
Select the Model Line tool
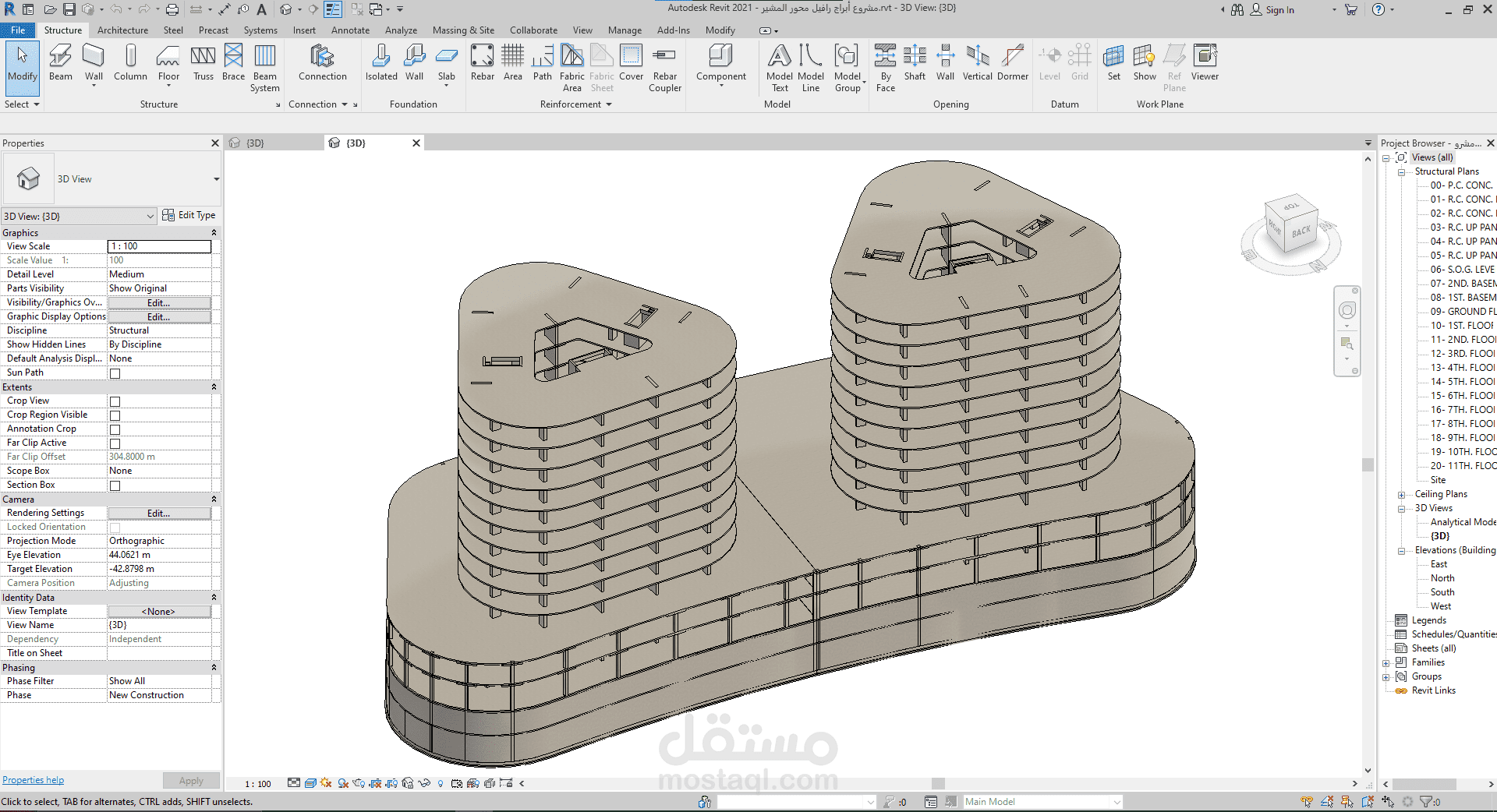pos(811,68)
